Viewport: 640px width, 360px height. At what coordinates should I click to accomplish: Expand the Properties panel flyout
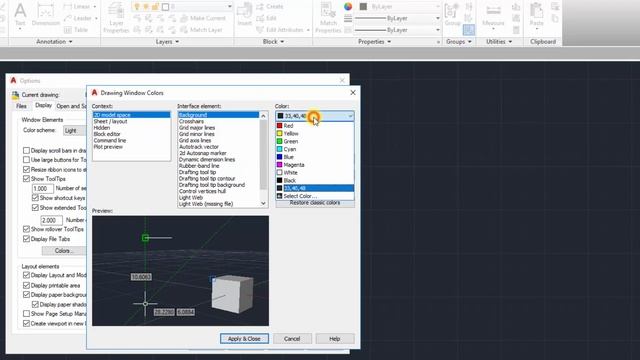374,42
